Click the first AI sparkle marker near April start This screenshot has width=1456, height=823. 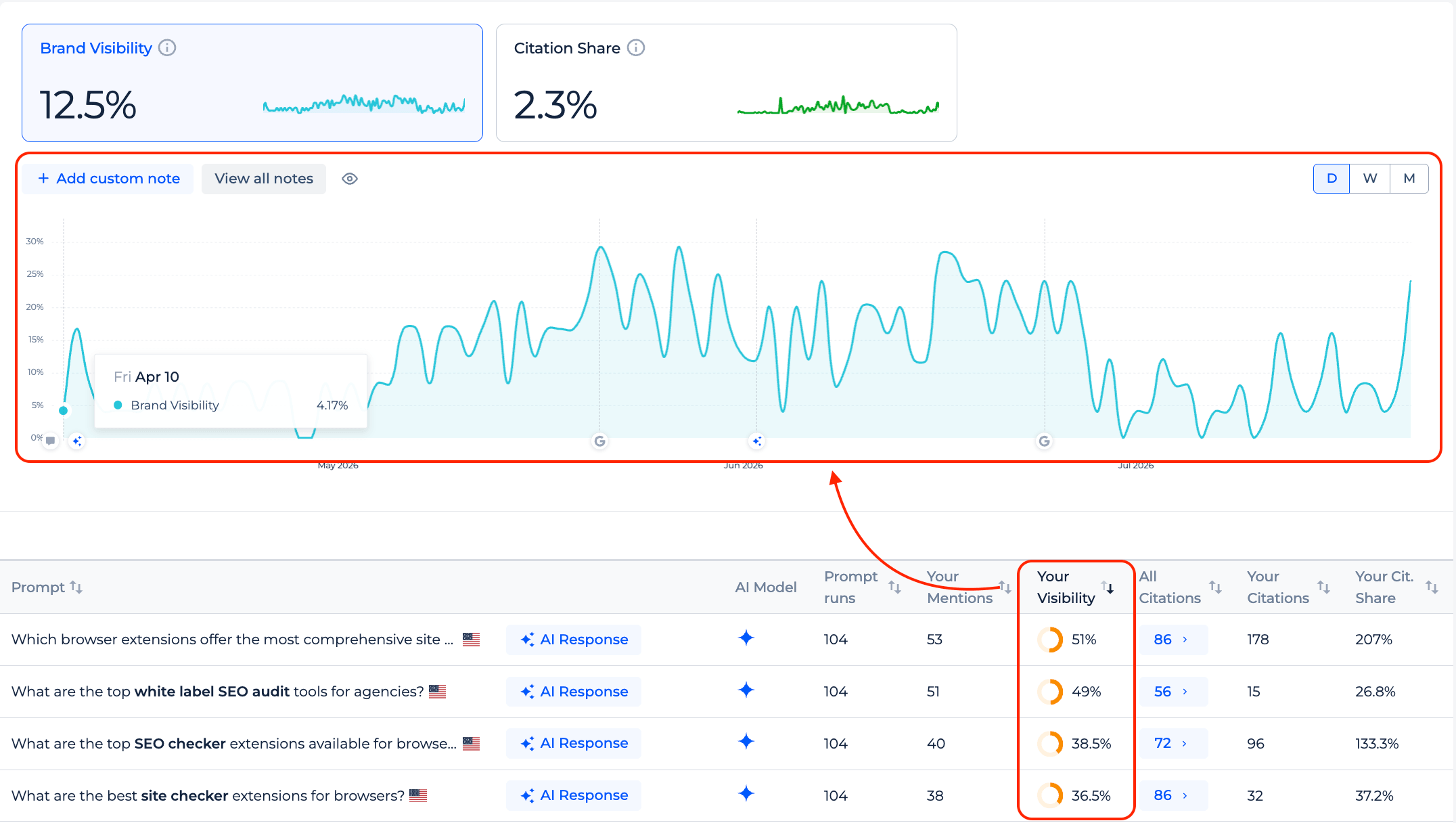click(x=77, y=441)
